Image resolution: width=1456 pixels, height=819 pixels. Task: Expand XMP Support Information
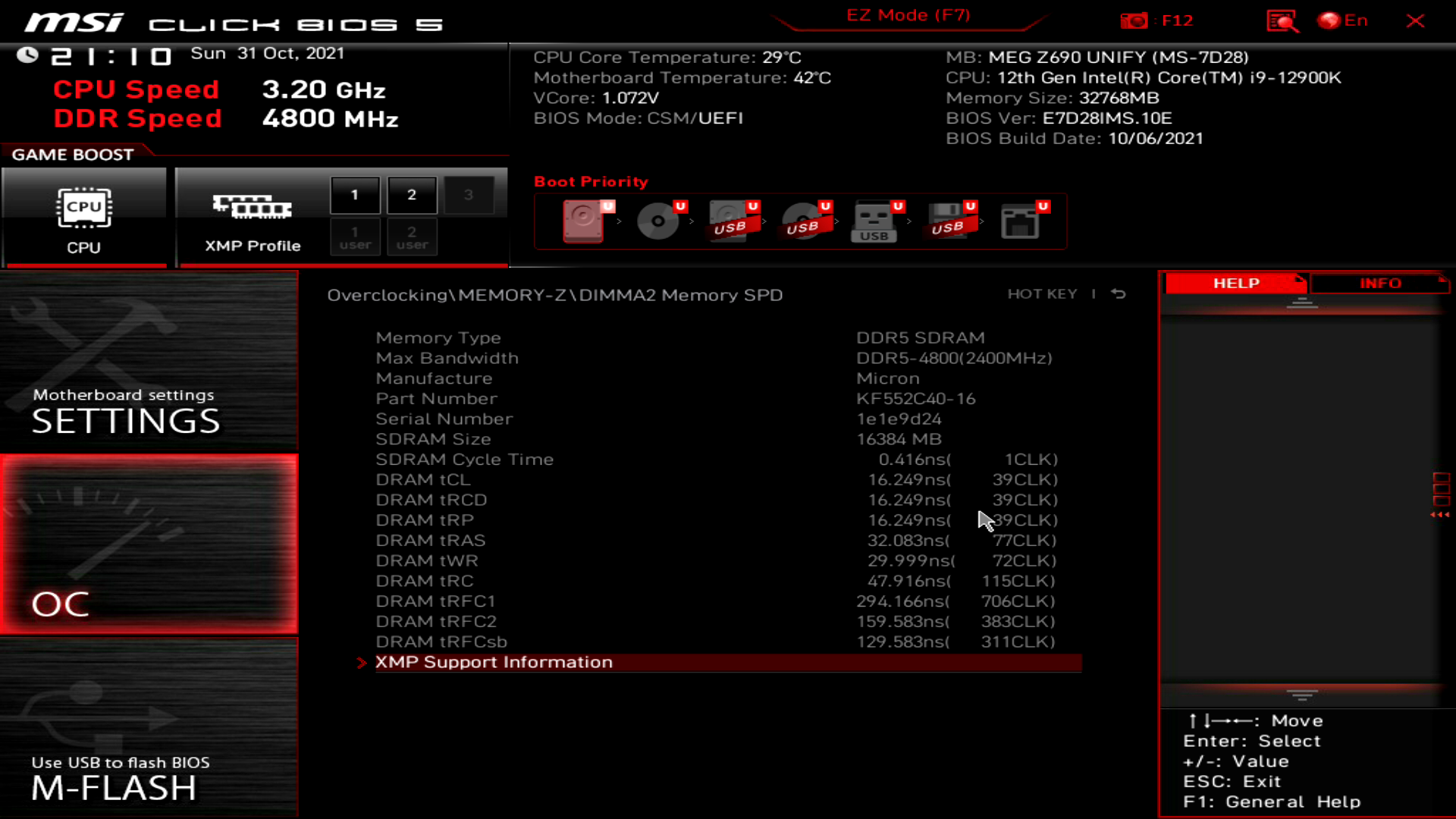(x=494, y=661)
